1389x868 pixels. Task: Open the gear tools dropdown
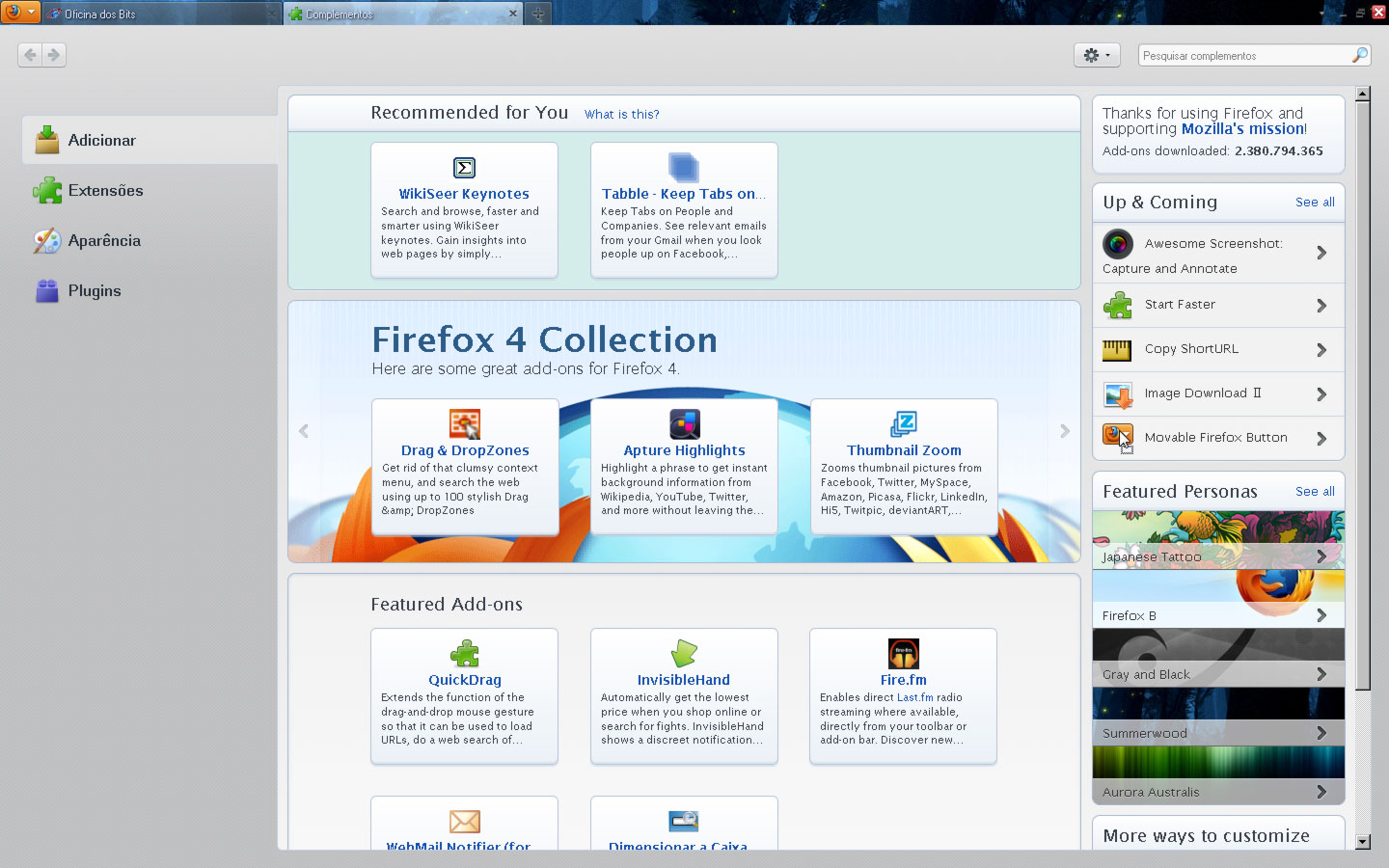1096,56
